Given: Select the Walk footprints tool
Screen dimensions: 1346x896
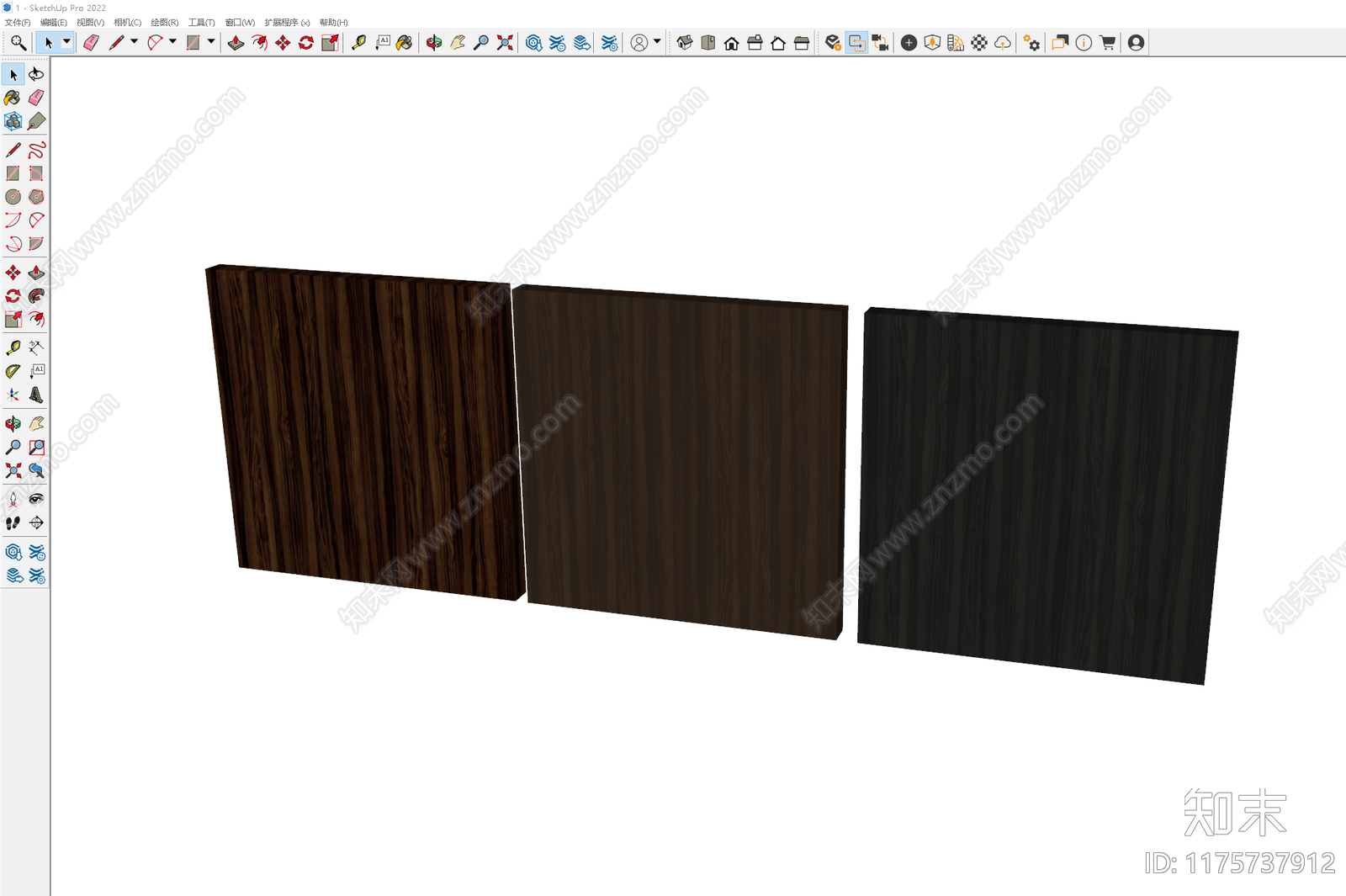Looking at the screenshot, I should (x=13, y=522).
